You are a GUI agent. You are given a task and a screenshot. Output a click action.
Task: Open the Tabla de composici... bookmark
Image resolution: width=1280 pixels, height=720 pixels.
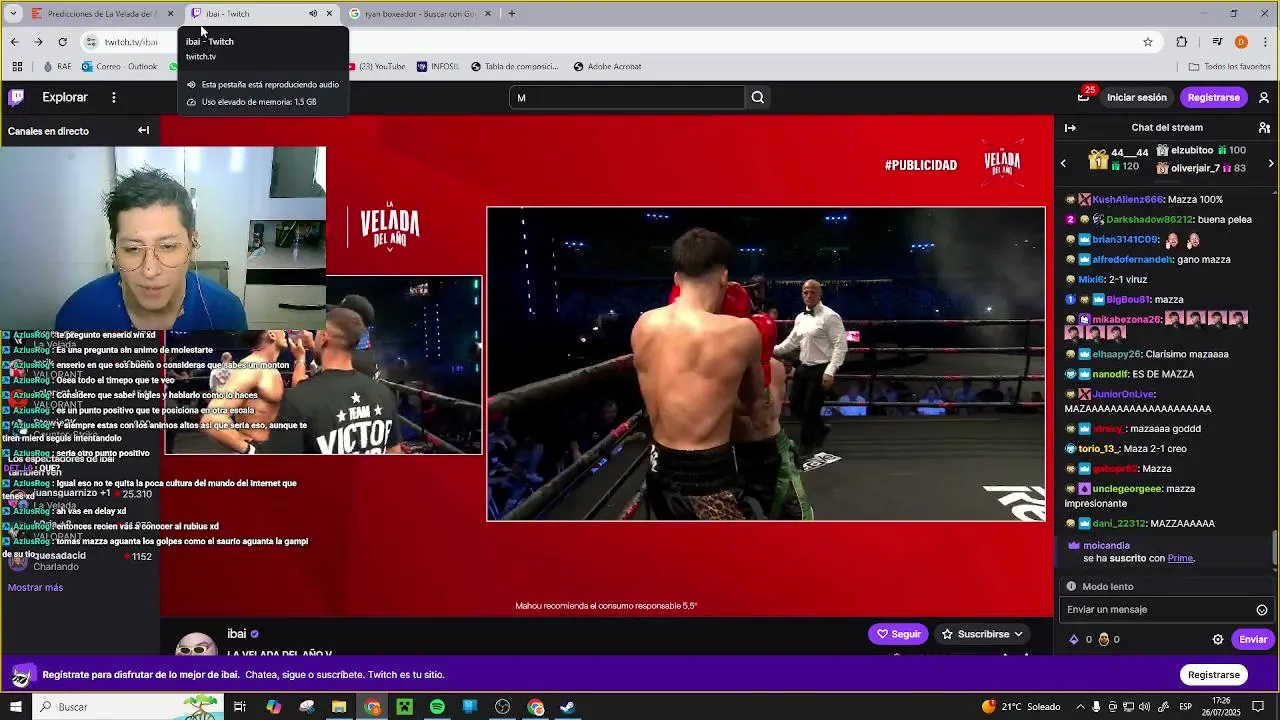[514, 67]
